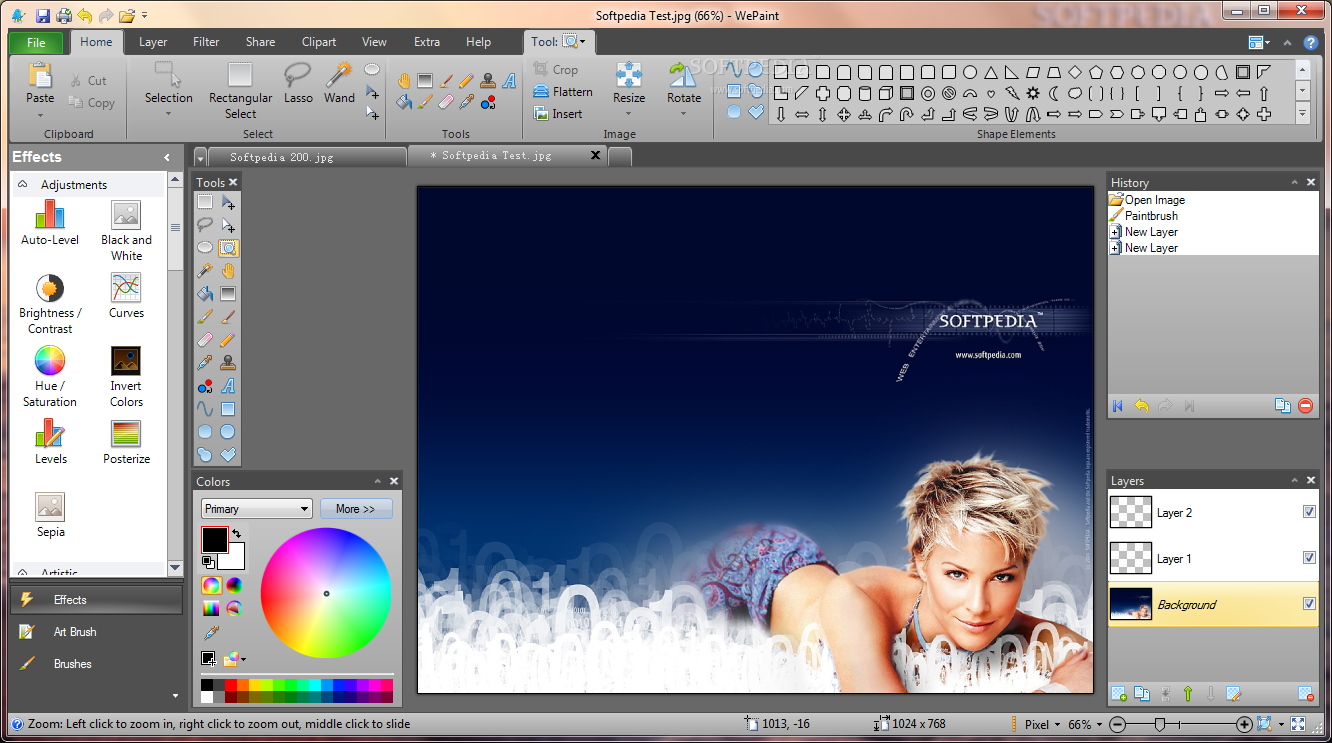Click the zoom slider handle
This screenshot has width=1332, height=743.
click(1160, 724)
